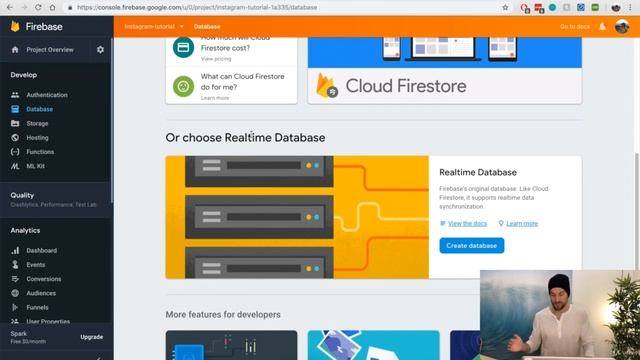Bookmark this page with star icon
Image resolution: width=640 pixels, height=360 pixels.
505,7
